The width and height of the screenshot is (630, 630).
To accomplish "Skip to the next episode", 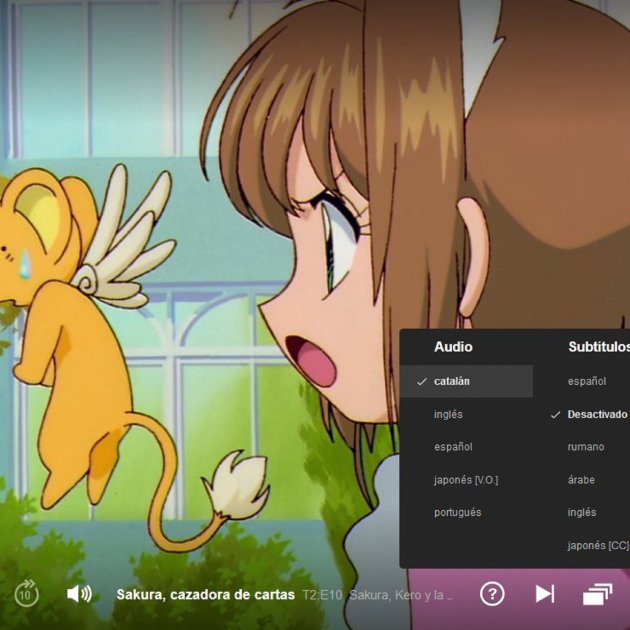I will [545, 593].
